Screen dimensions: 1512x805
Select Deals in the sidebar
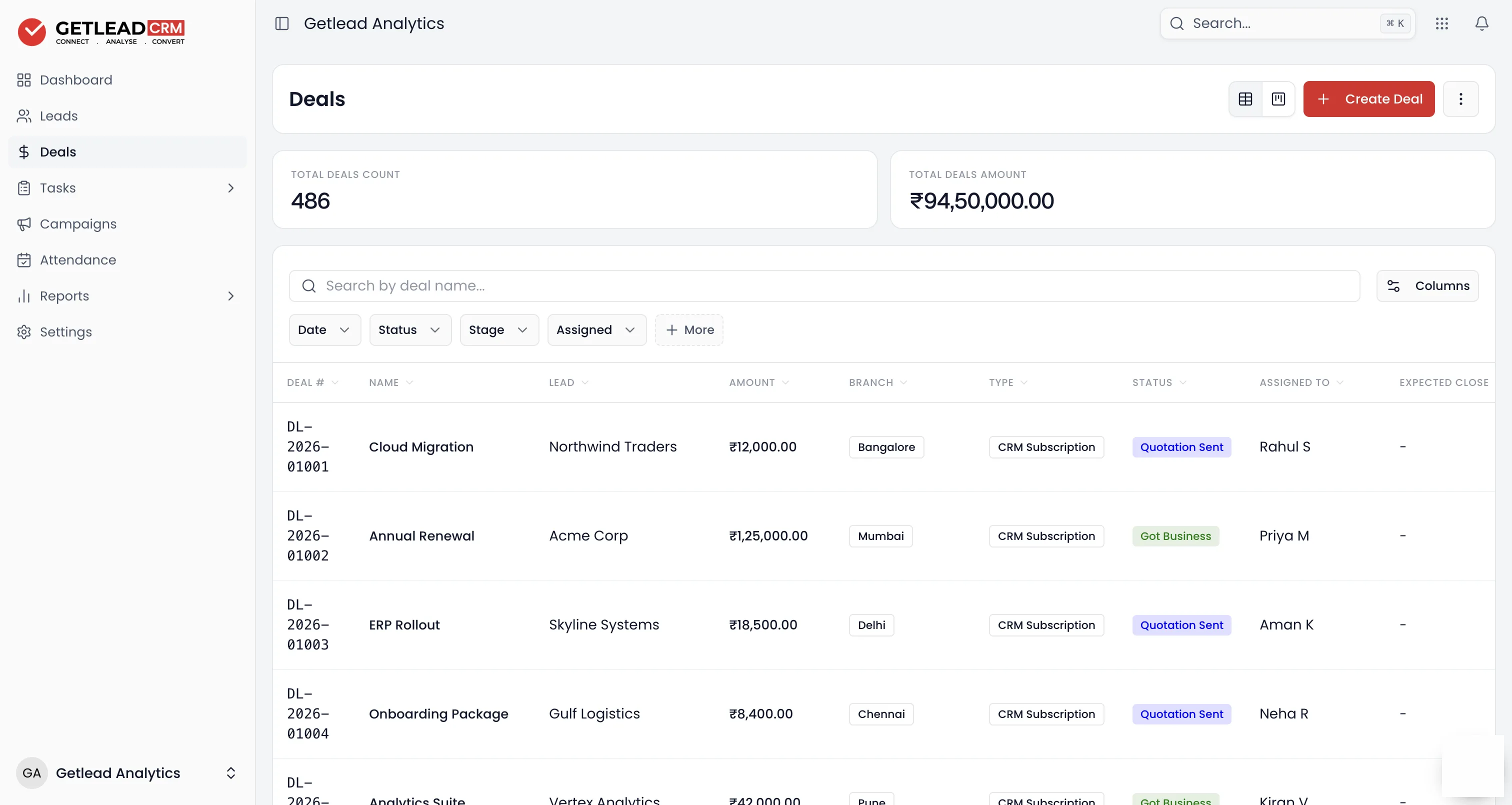pyautogui.click(x=127, y=152)
